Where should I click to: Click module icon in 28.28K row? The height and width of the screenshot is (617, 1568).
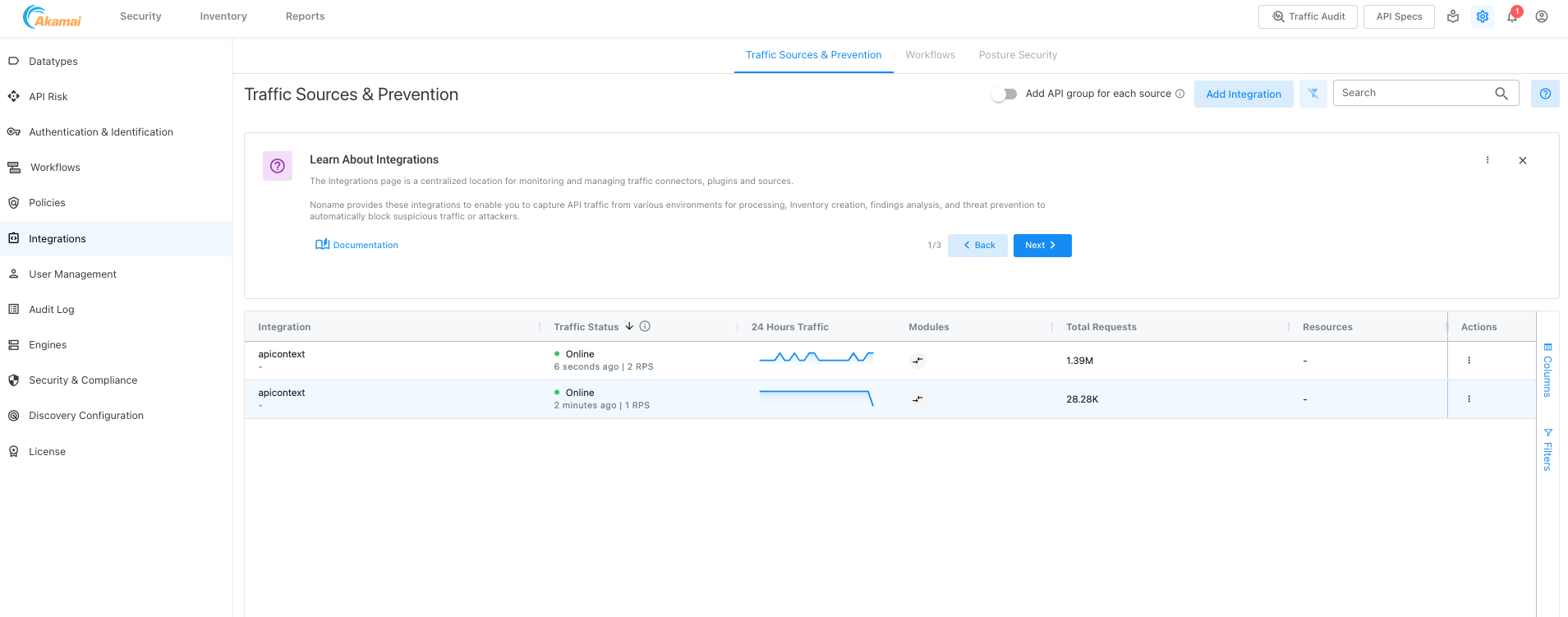[x=917, y=399]
